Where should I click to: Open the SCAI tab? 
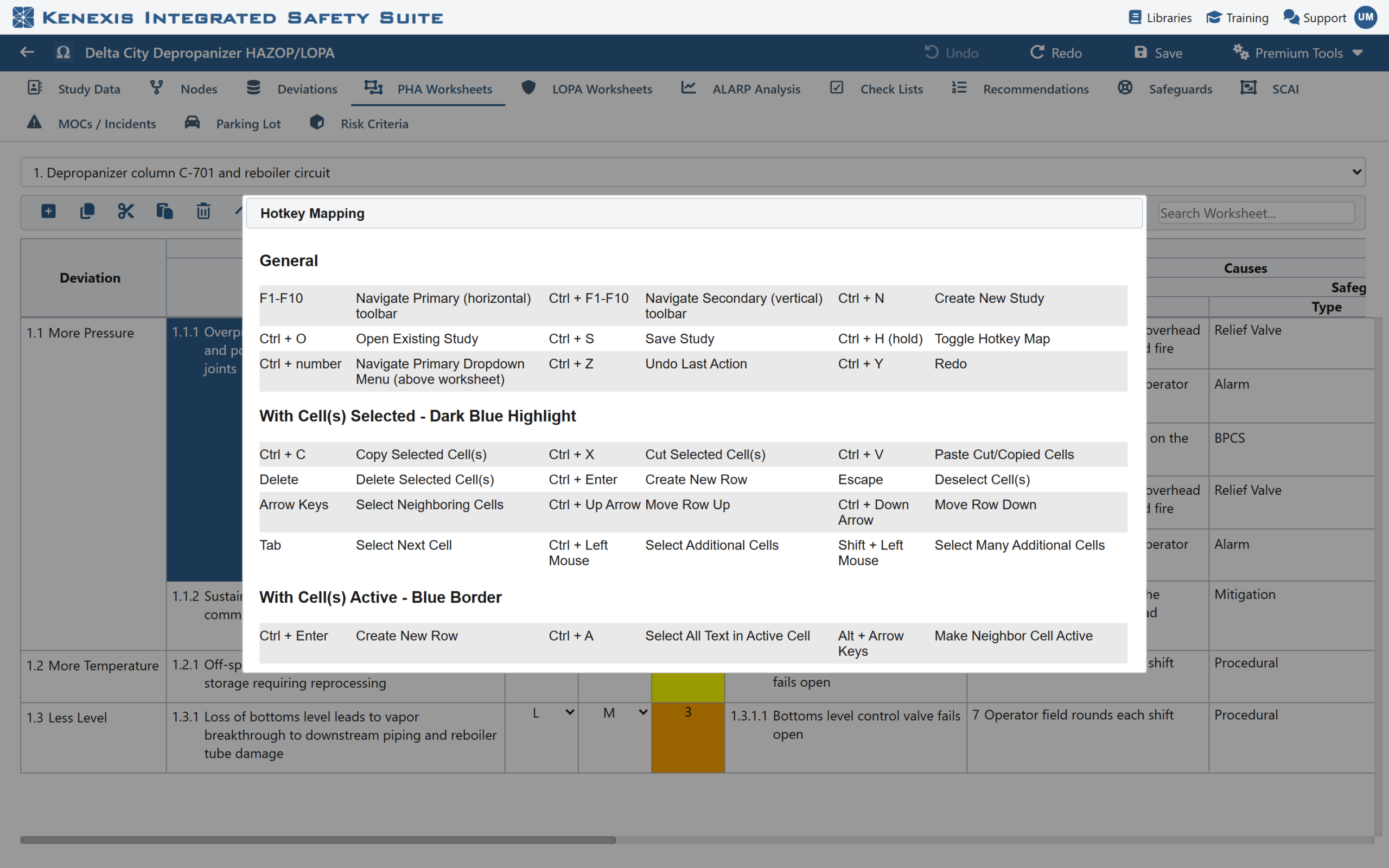[x=1270, y=89]
